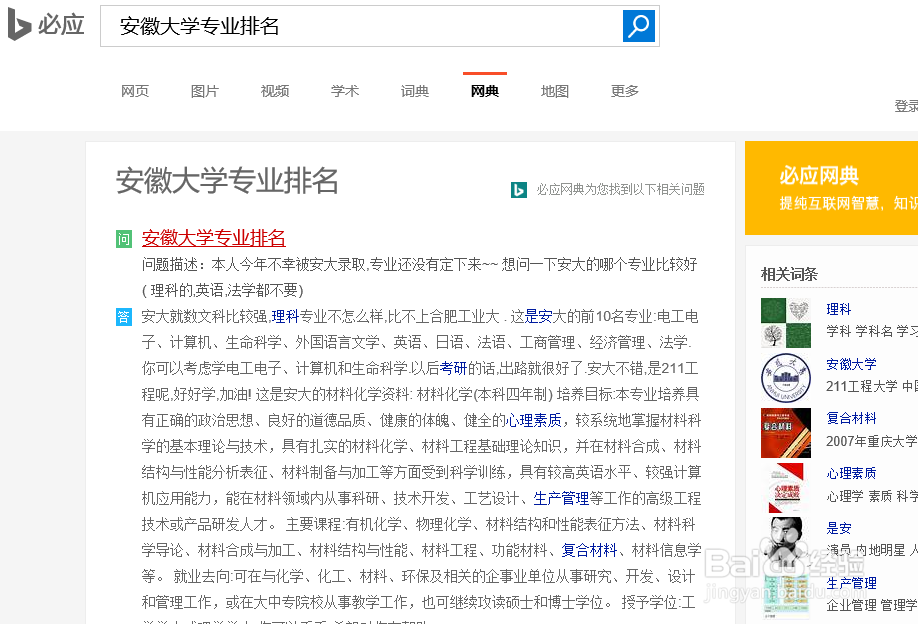Image resolution: width=918 pixels, height=624 pixels.
Task: Click the 心理素质 book thumbnail
Action: (786, 488)
